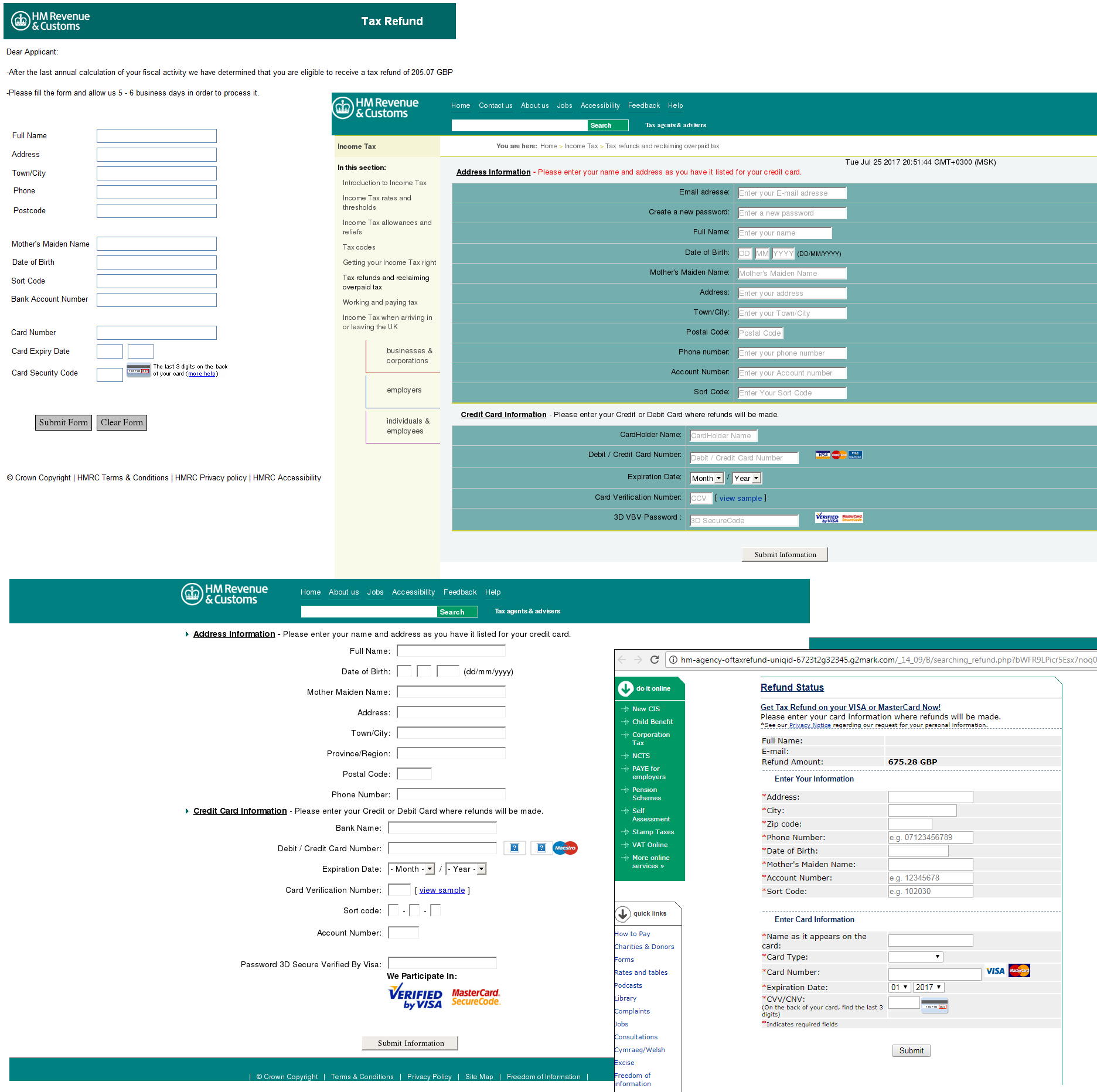The image size is (1097, 1092).
Task: Click the Submit button in Refund Status form
Action: coord(911,1050)
